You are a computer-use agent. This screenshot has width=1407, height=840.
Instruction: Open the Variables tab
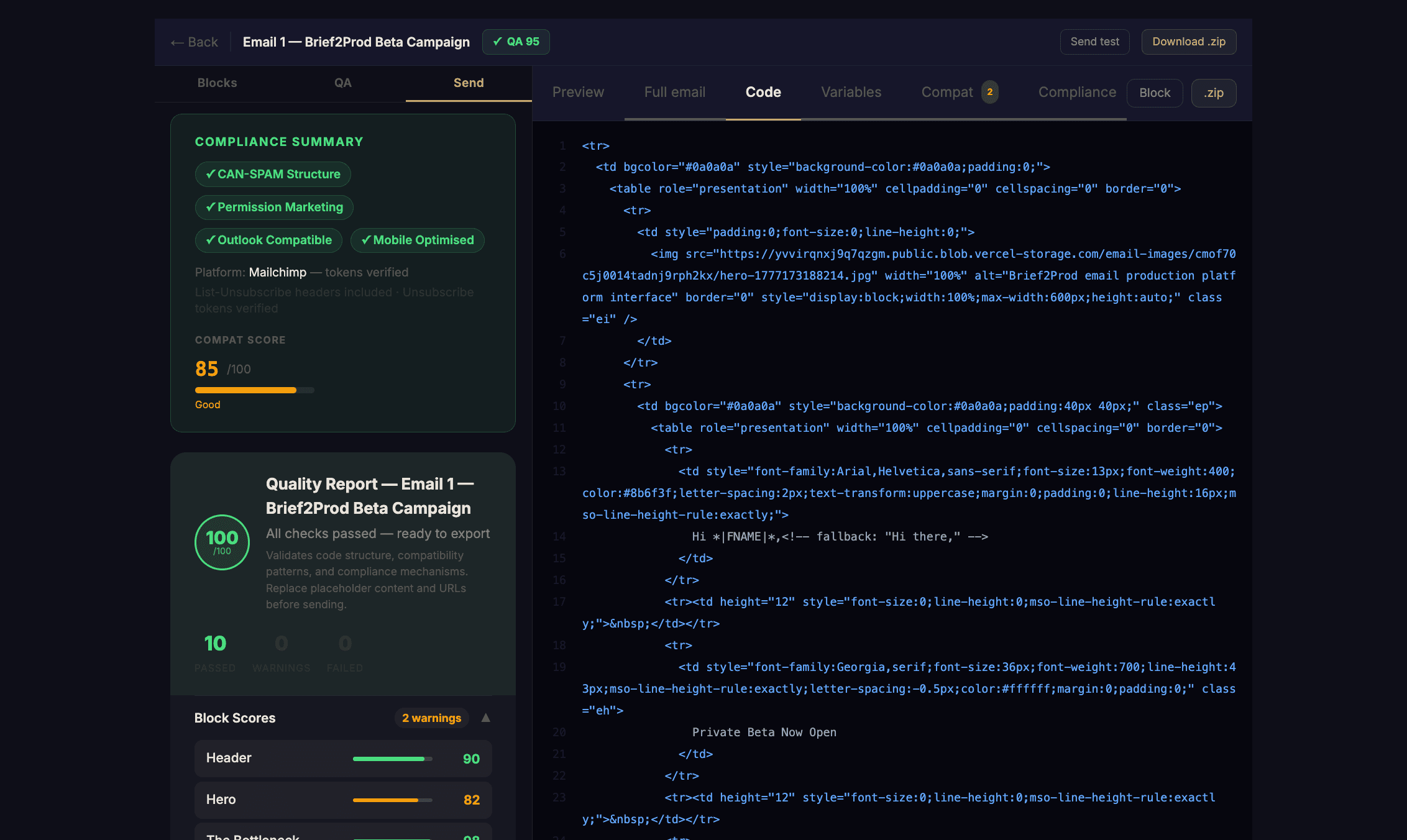pos(851,92)
